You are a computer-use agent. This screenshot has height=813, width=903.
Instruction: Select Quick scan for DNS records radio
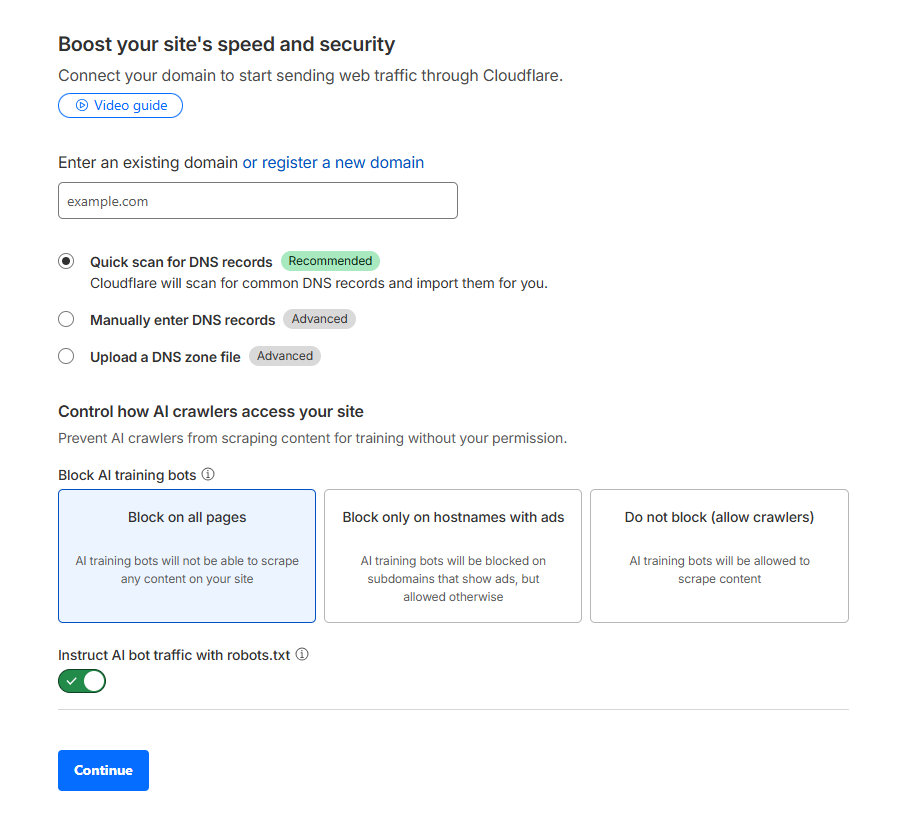(66, 261)
